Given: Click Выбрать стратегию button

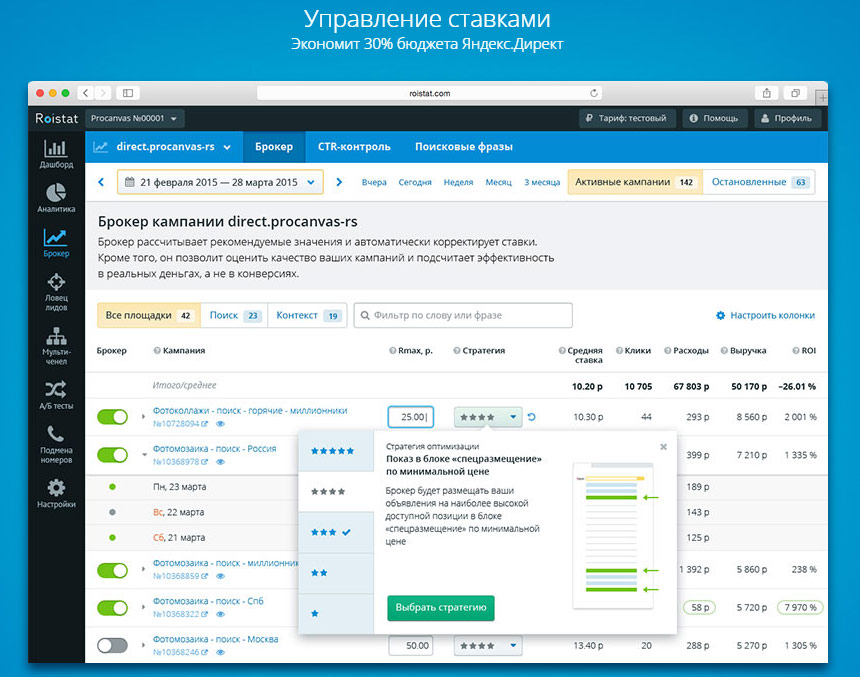Looking at the screenshot, I should [x=440, y=608].
